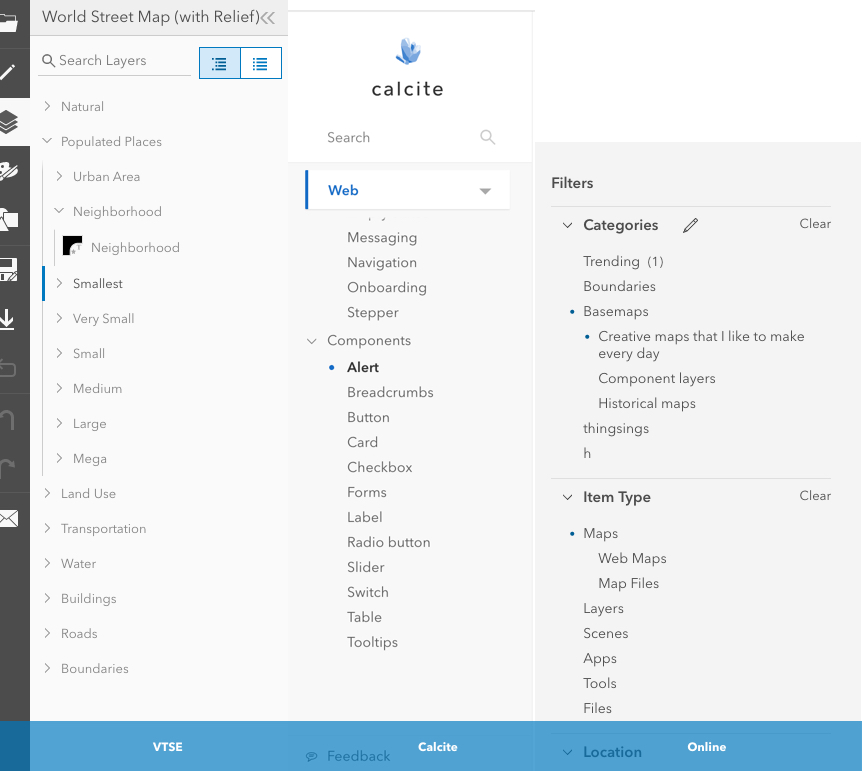Clear the Categories filter

815,224
